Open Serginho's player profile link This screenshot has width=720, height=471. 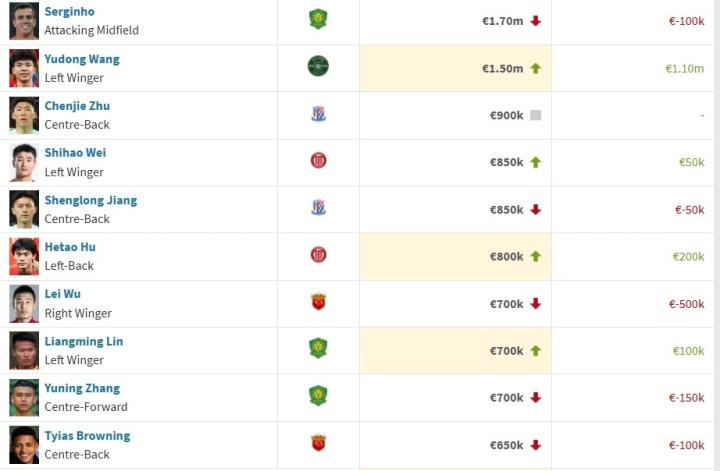point(69,11)
